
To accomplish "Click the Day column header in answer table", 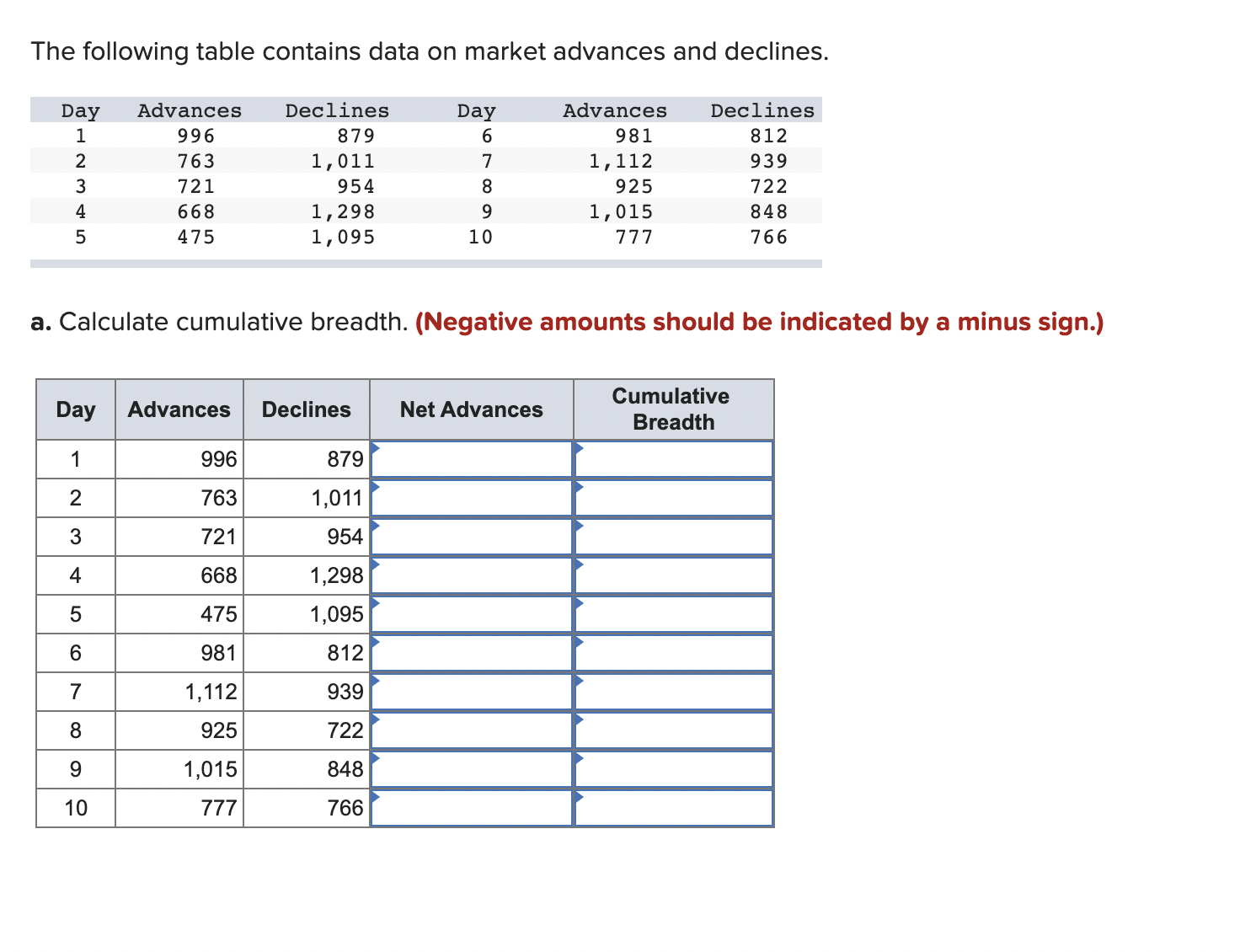I will tap(75, 409).
